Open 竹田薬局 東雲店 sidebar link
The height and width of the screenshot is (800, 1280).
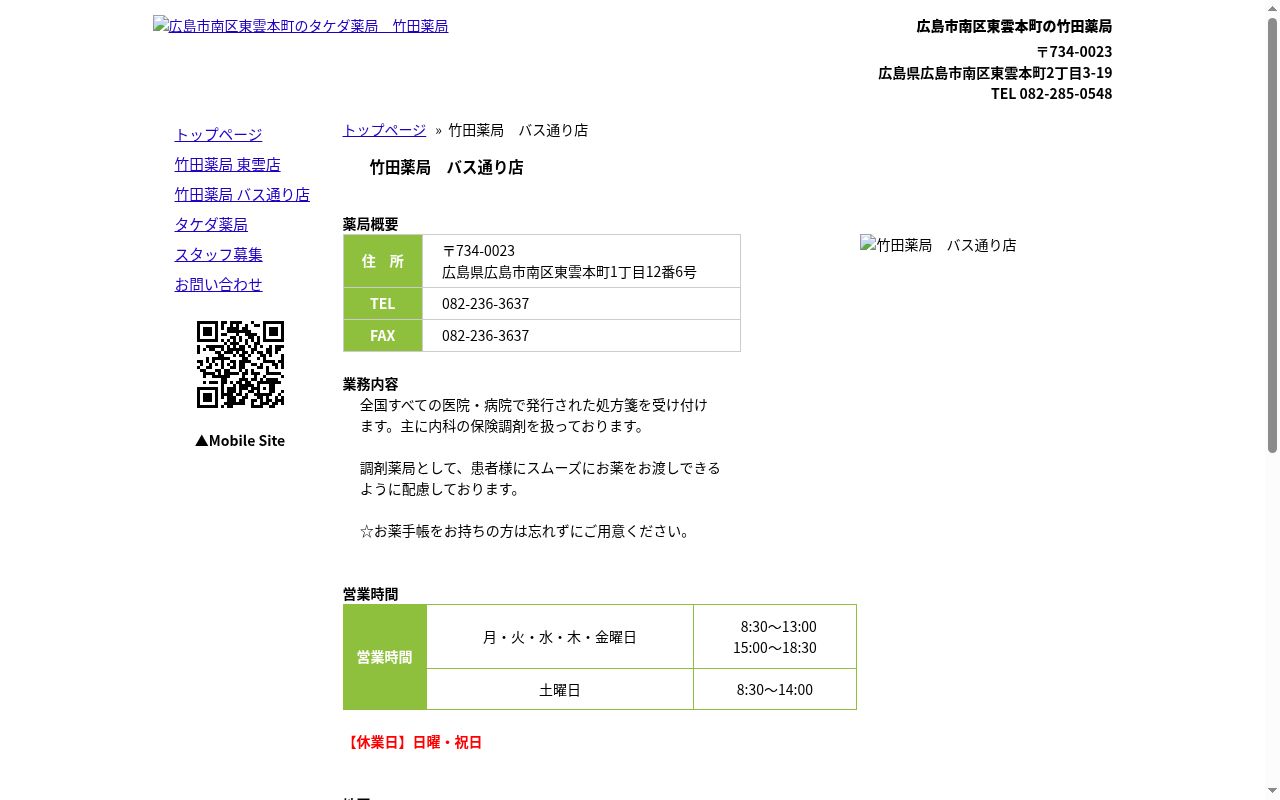click(x=227, y=164)
